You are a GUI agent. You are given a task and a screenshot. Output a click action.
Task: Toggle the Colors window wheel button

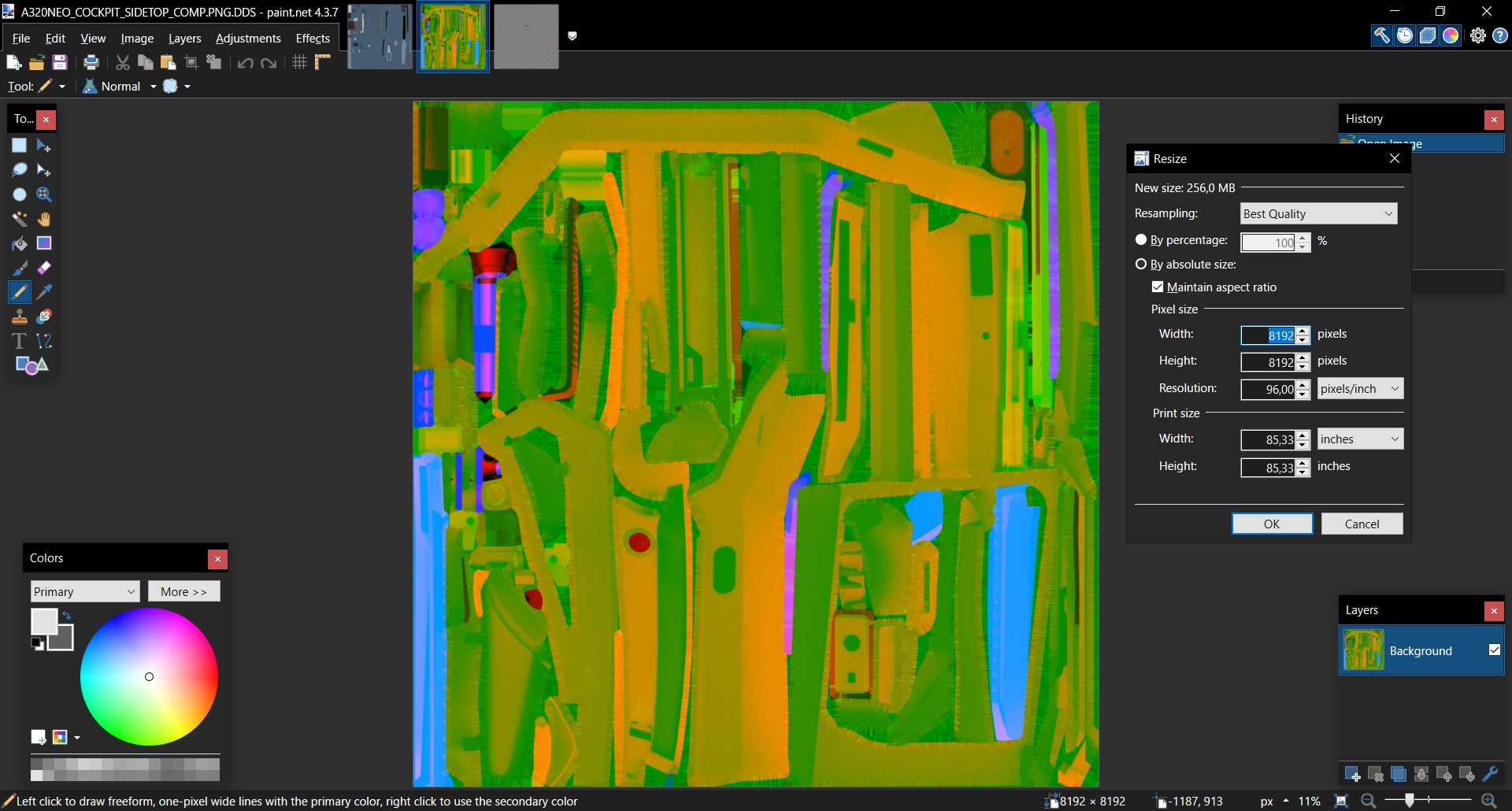point(1451,35)
